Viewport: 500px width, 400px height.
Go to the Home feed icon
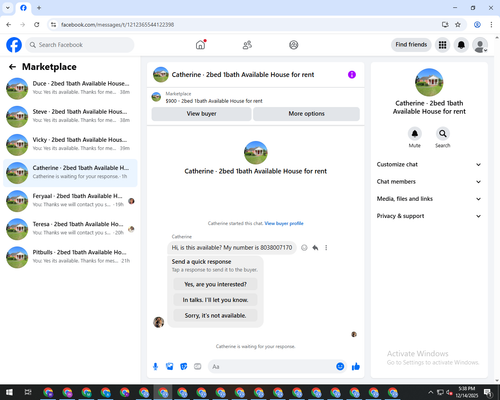coord(200,45)
